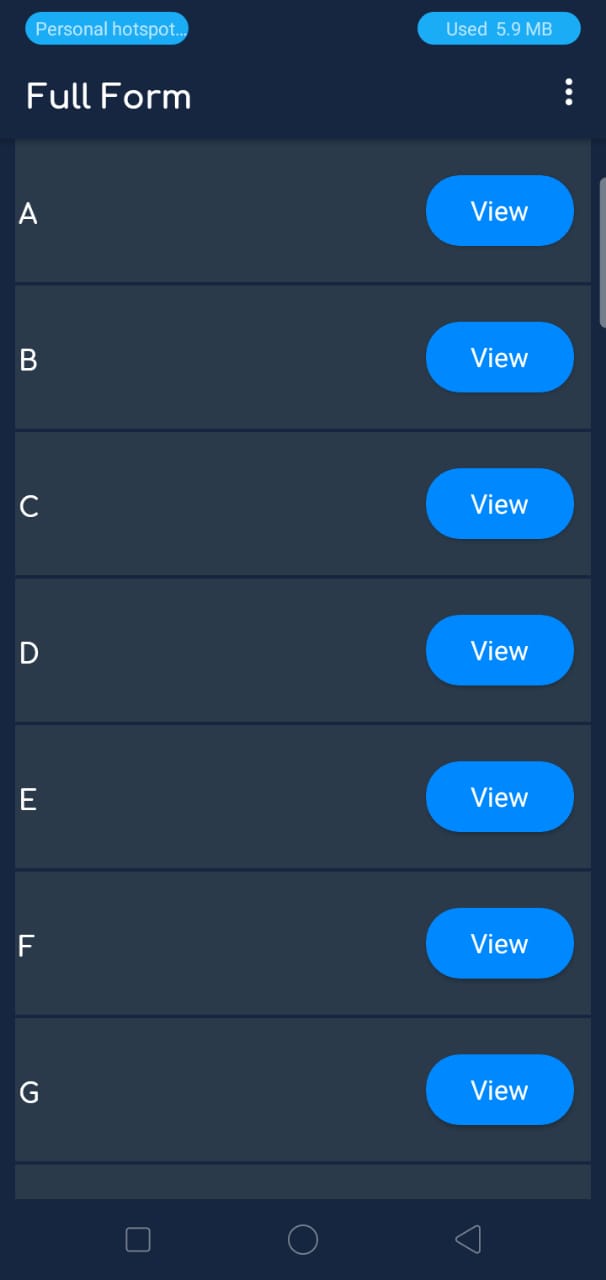Click View button for letter B
The height and width of the screenshot is (1280, 606).
pos(499,358)
